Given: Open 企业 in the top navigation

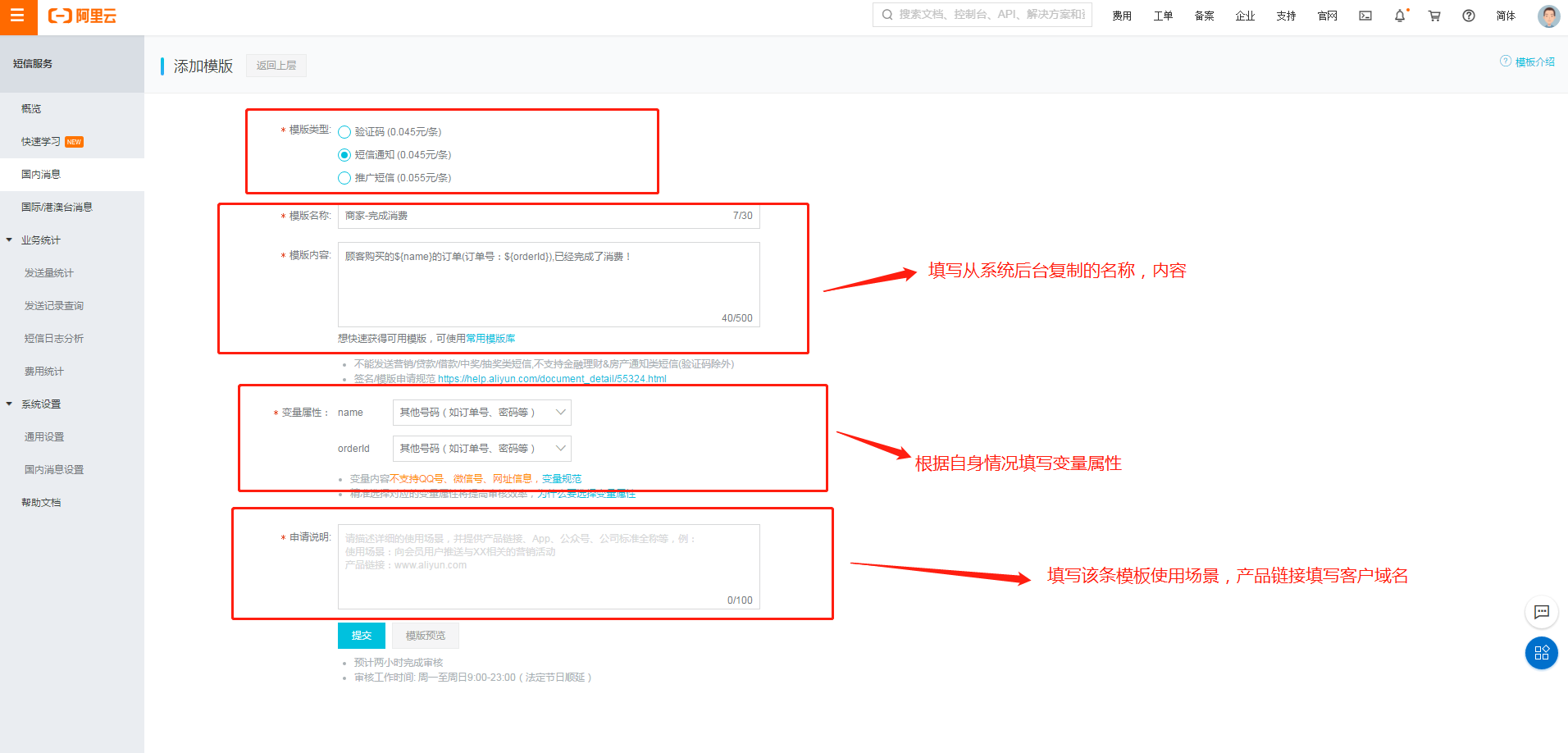Looking at the screenshot, I should (x=1245, y=16).
